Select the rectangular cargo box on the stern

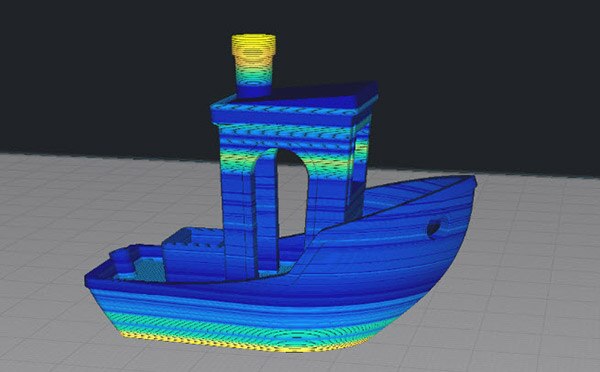[193, 255]
